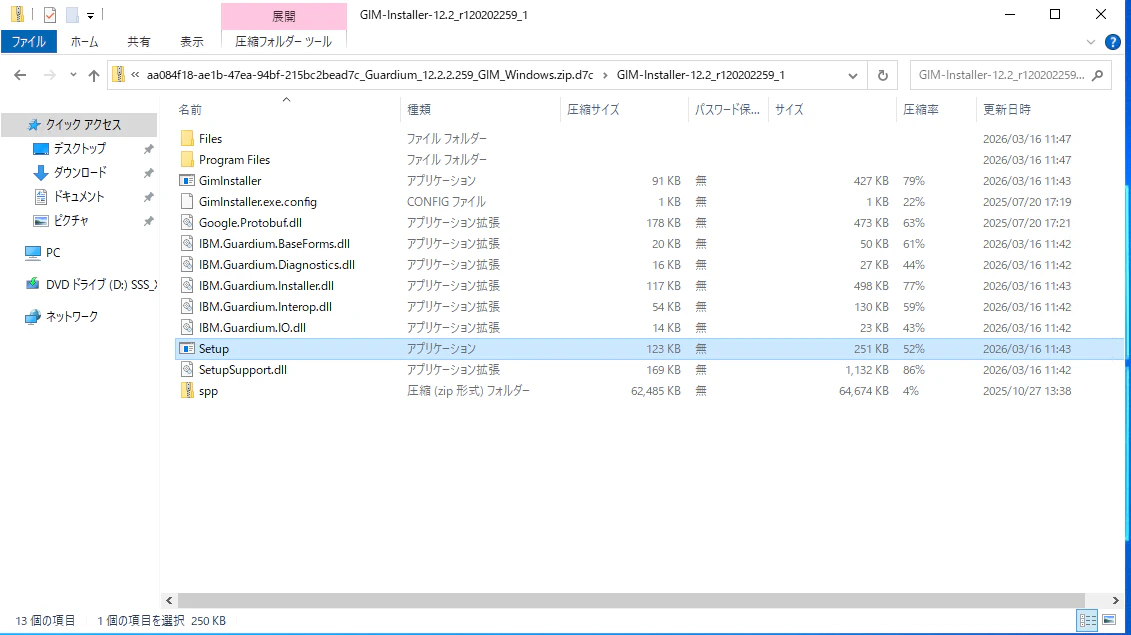Image resolution: width=1131 pixels, height=635 pixels.
Task: Click the Google.Protobuf.dll file icon
Action: 187,222
